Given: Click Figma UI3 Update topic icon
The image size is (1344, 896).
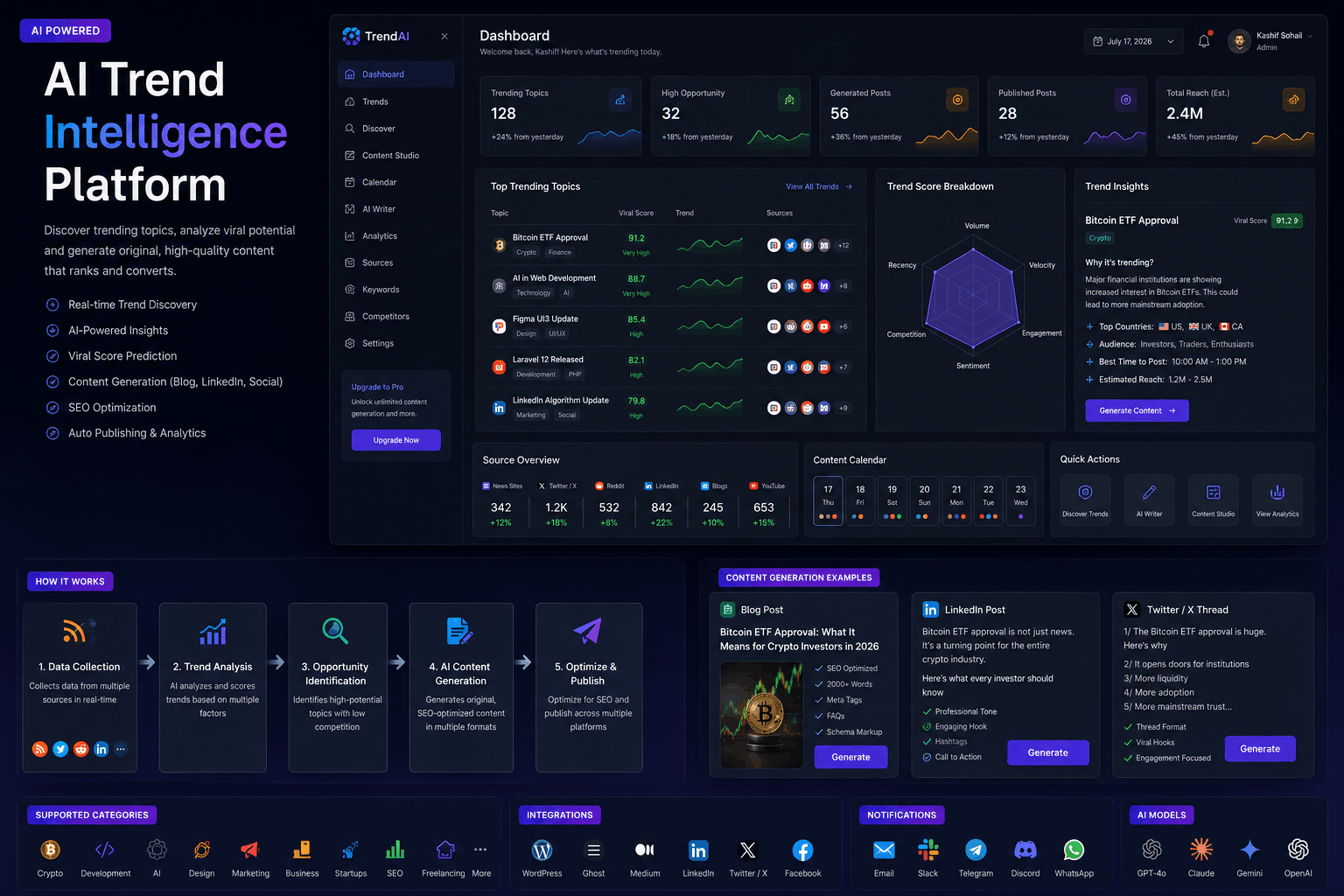Looking at the screenshot, I should (499, 326).
